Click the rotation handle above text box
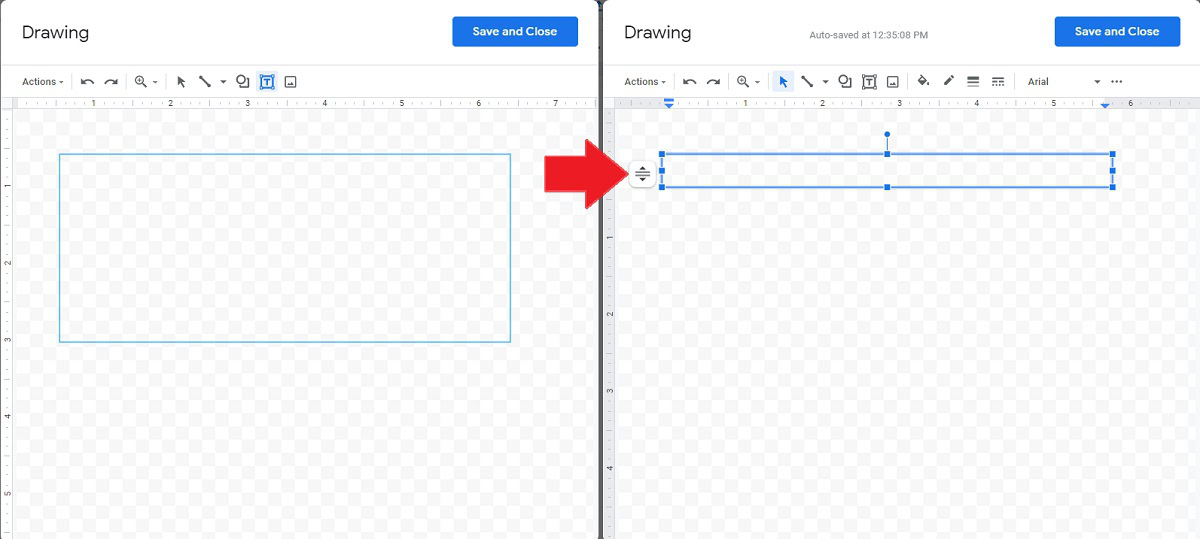The width and height of the screenshot is (1200, 539). point(887,134)
